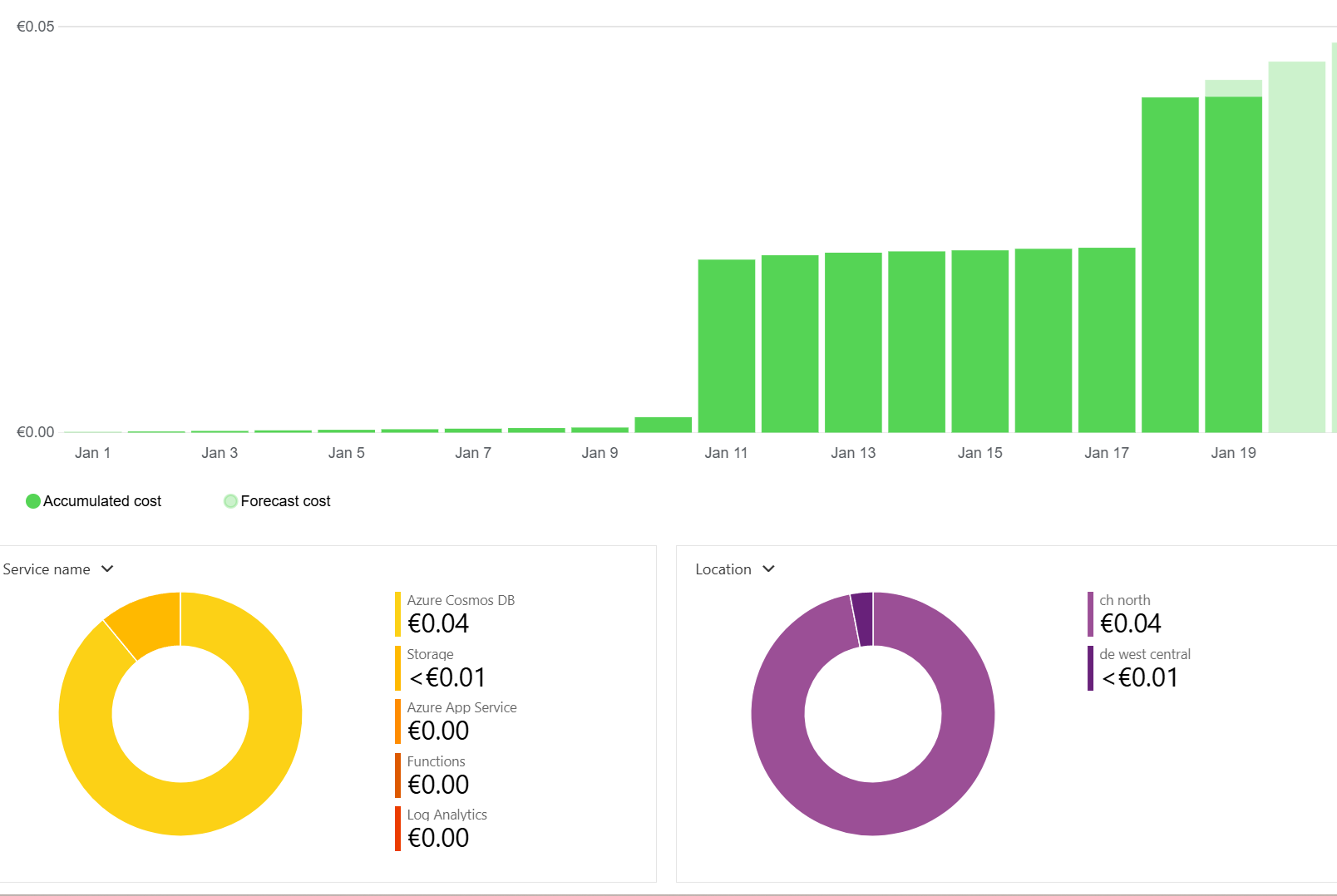
Task: Toggle the Forecast cost legend item
Action: [277, 501]
